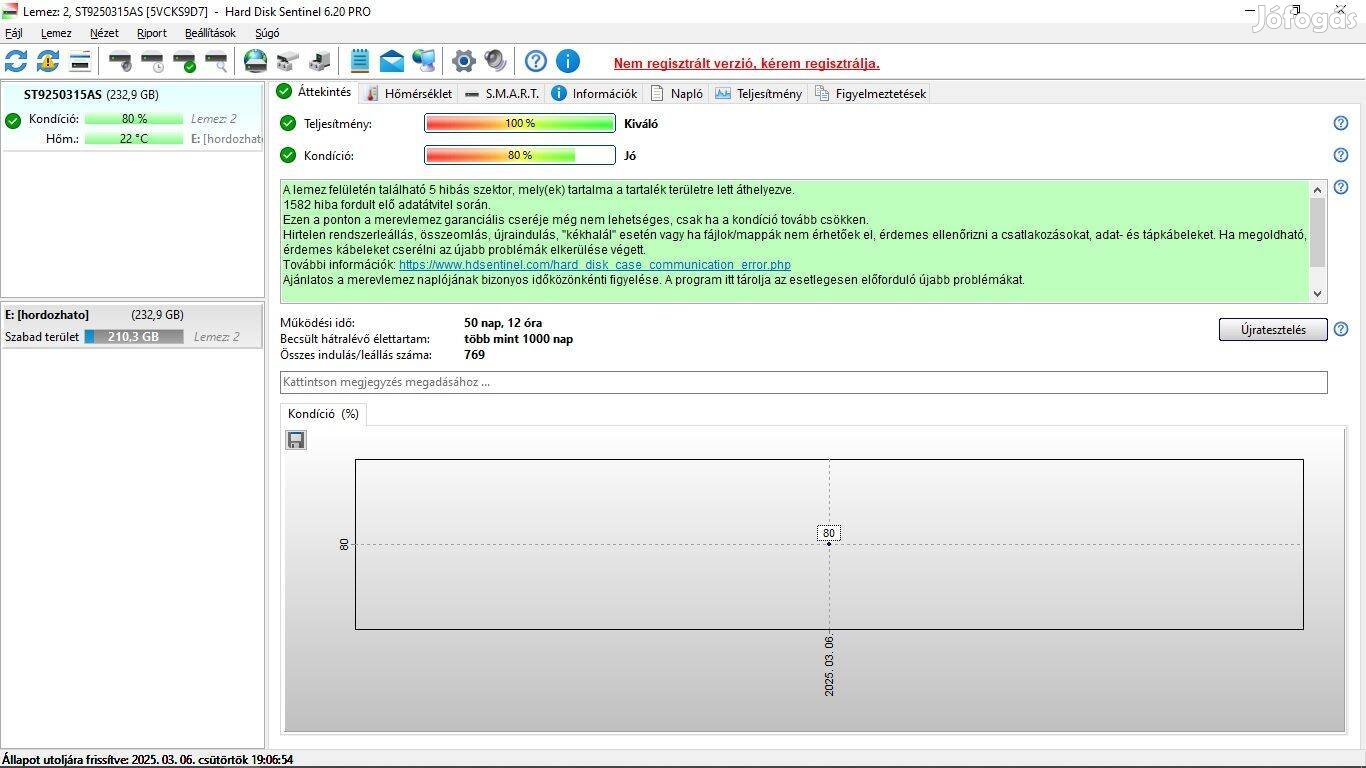
Task: Click the disk with speaker acoustic icon
Action: (120, 61)
